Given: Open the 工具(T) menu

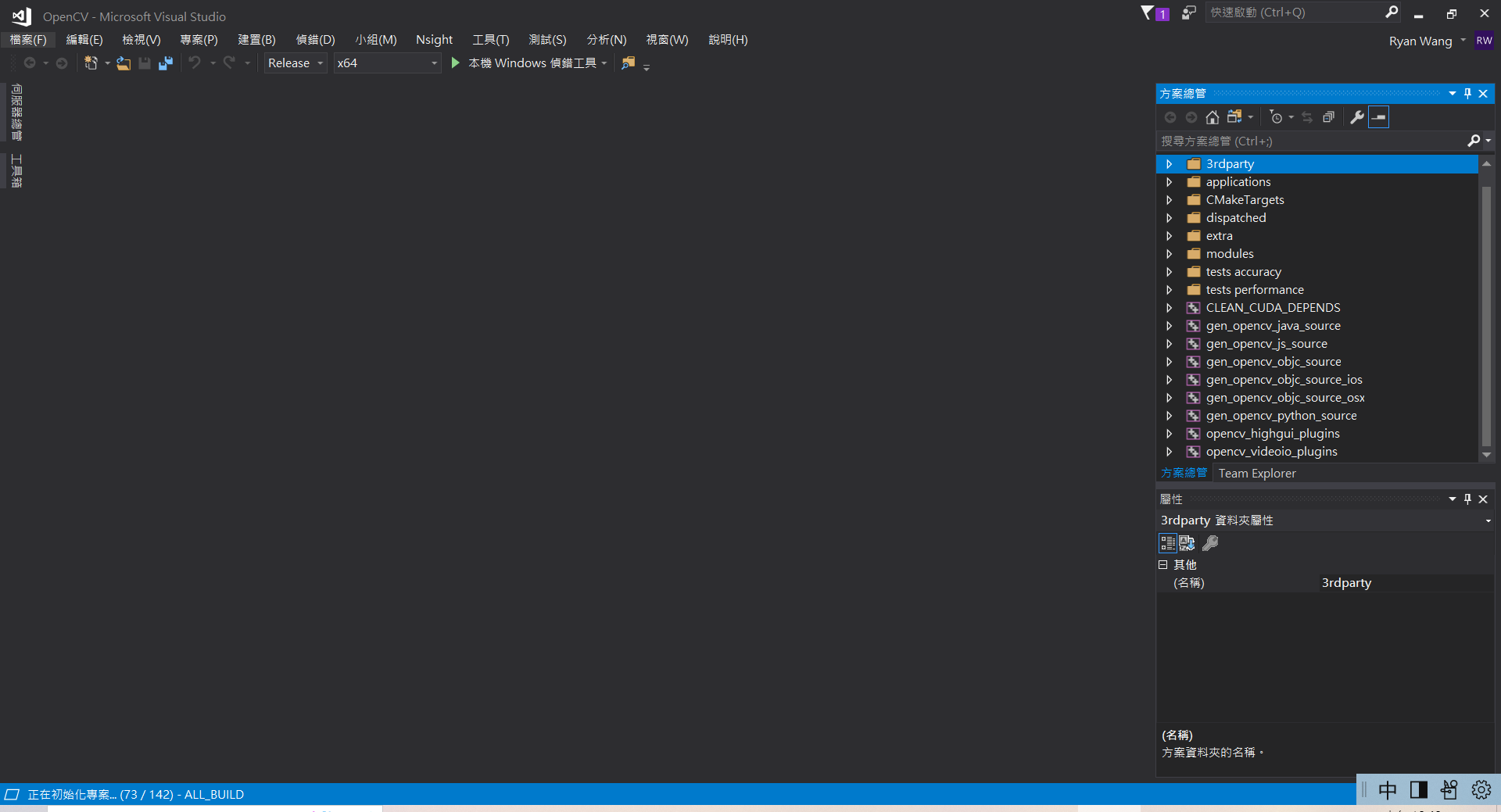Looking at the screenshot, I should pyautogui.click(x=490, y=40).
